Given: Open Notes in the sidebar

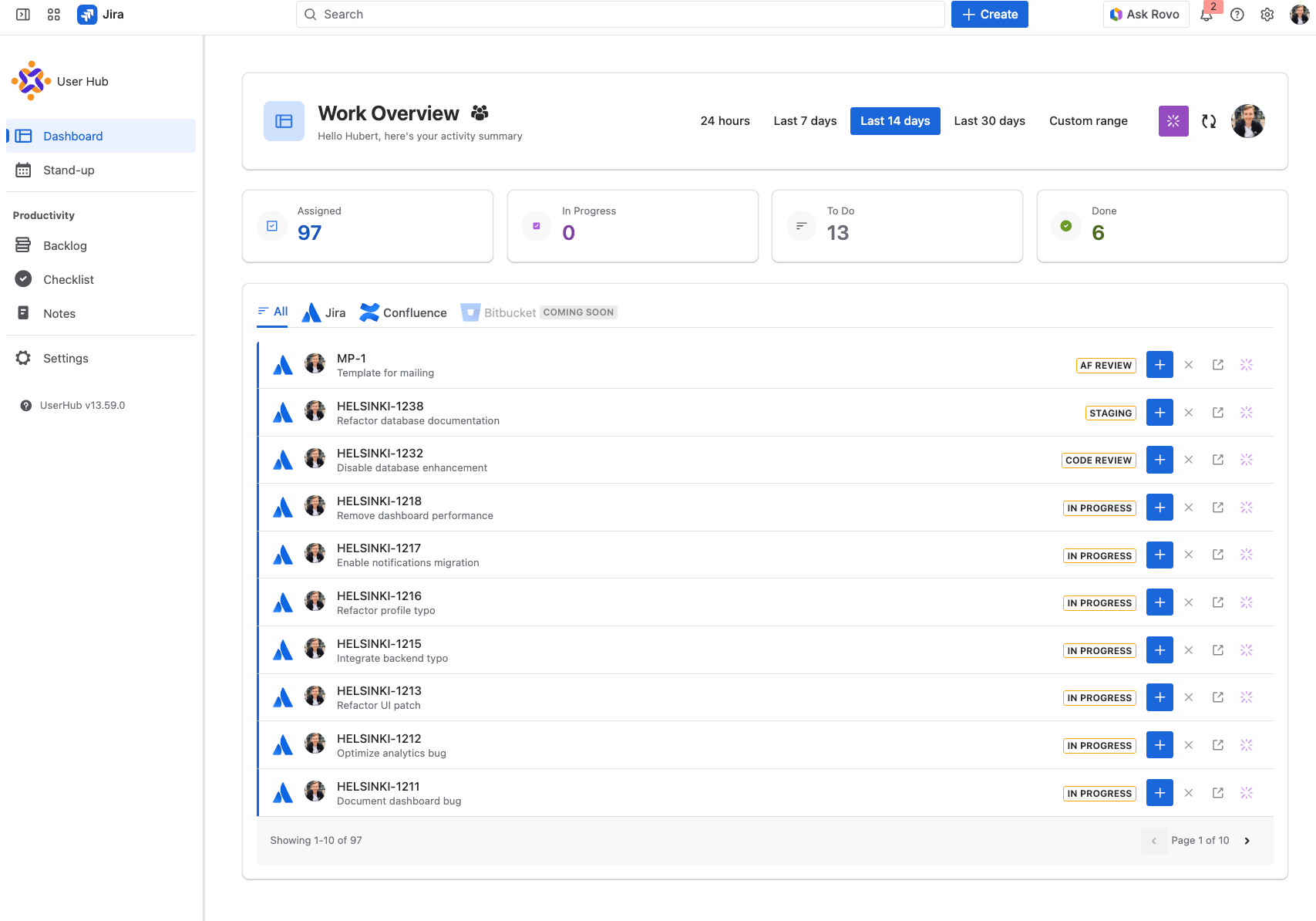Looking at the screenshot, I should (x=101, y=313).
